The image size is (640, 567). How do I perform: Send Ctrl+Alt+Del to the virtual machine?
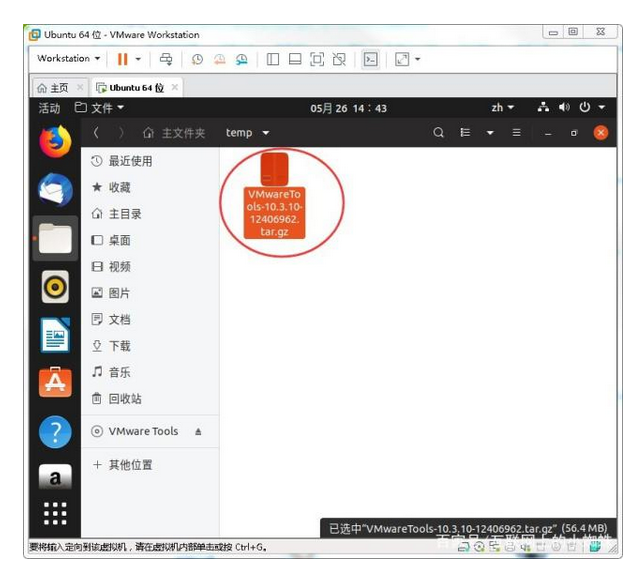click(166, 59)
